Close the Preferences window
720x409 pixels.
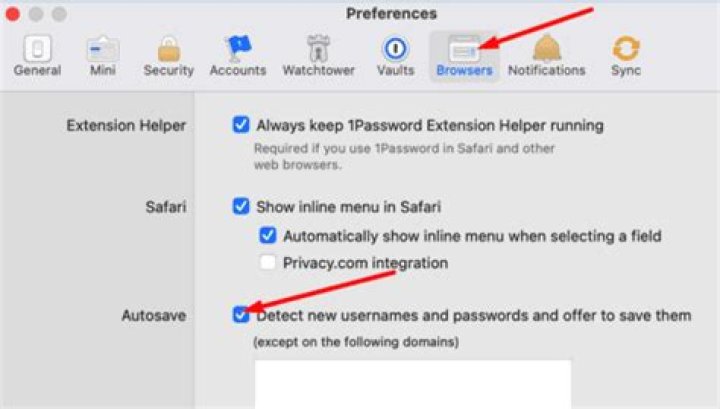coord(13,14)
